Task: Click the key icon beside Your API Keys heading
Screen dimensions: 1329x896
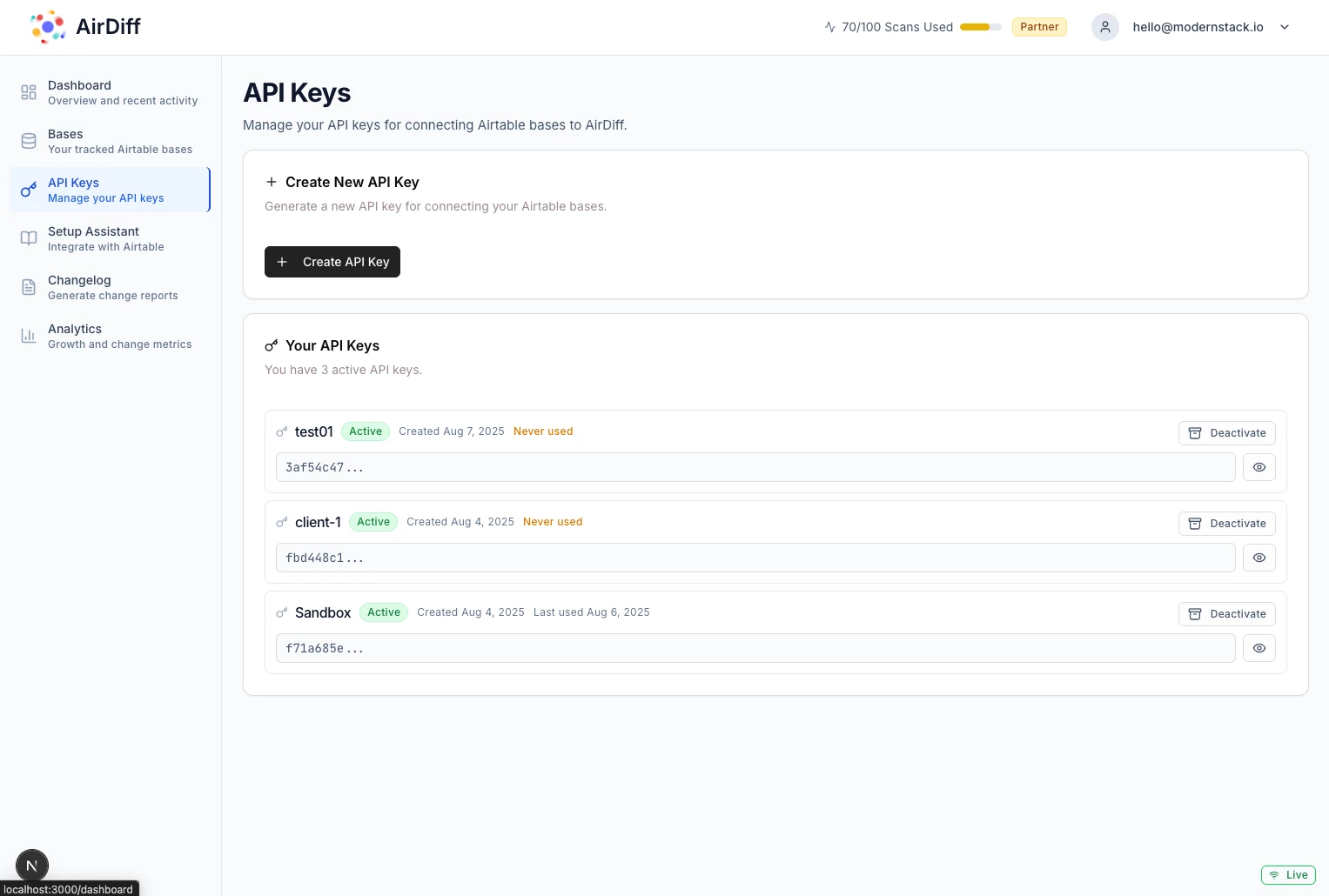Action: 272,345
